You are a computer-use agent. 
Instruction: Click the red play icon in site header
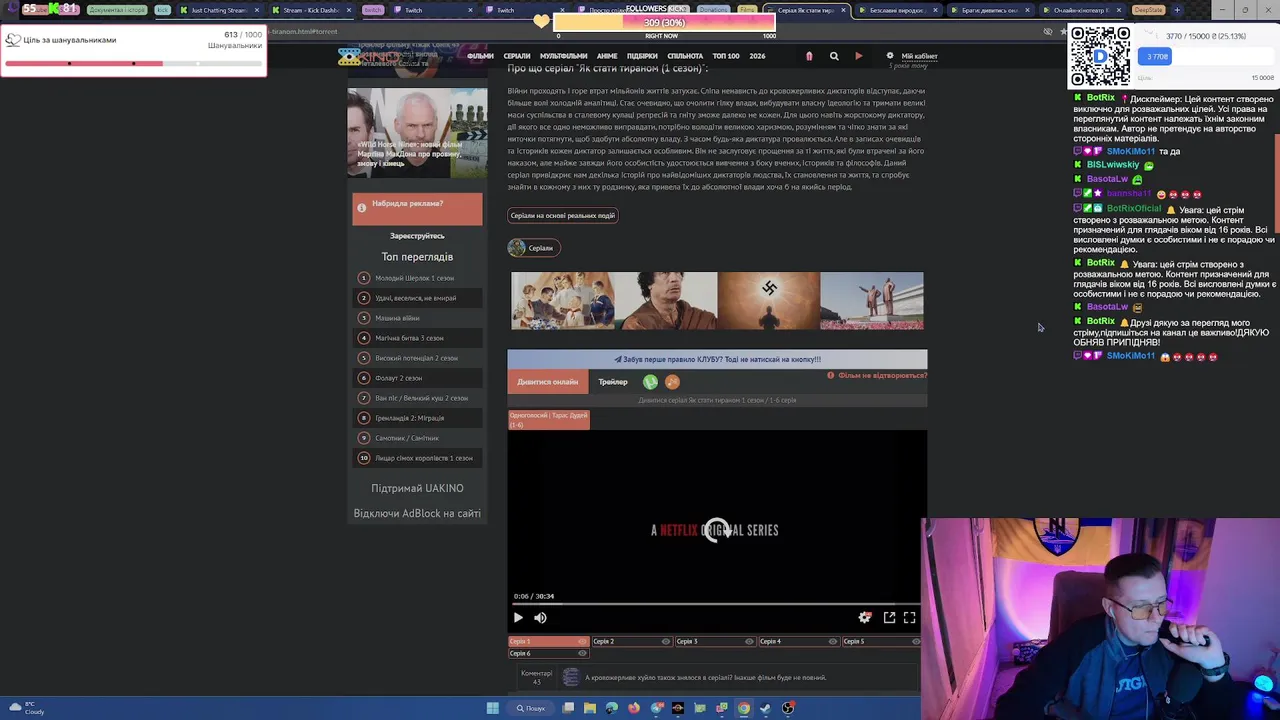858,56
